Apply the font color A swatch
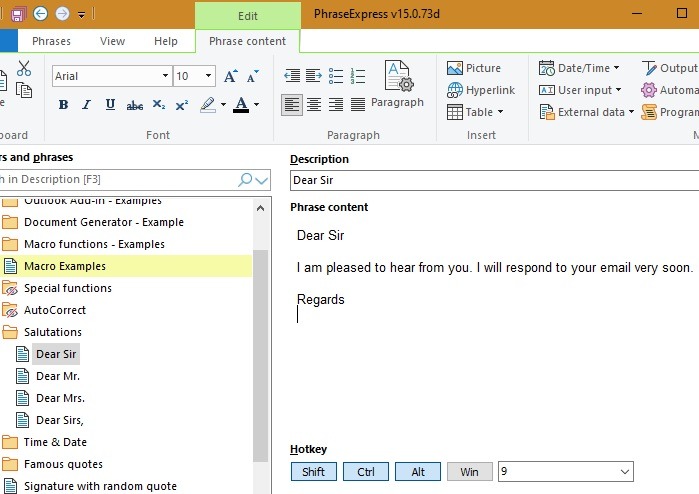Image resolution: width=699 pixels, height=494 pixels. coord(241,105)
